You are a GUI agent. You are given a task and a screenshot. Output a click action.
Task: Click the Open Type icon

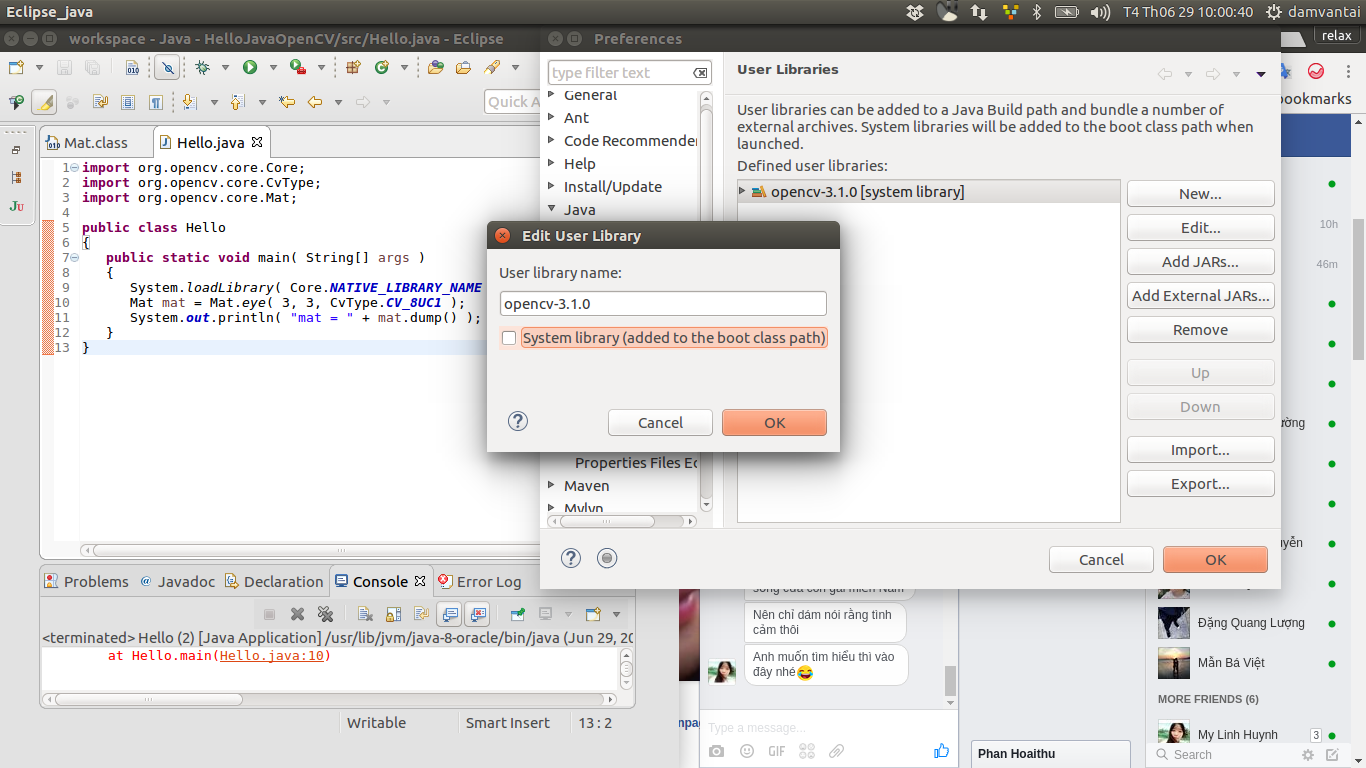coord(435,67)
